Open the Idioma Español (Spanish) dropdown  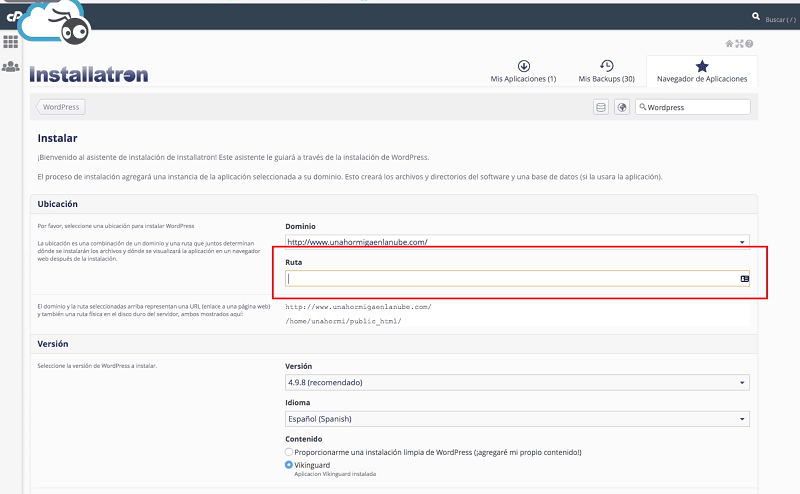coord(517,419)
